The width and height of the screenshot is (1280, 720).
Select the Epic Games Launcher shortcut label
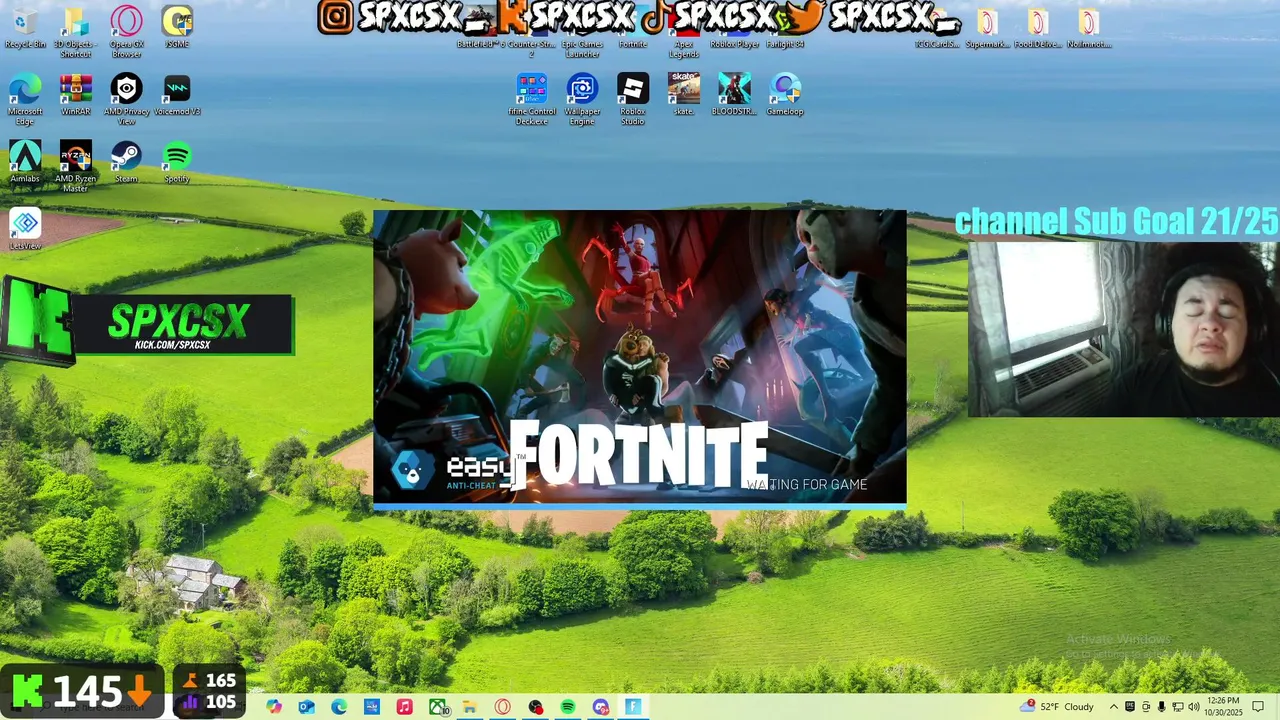pos(582,49)
